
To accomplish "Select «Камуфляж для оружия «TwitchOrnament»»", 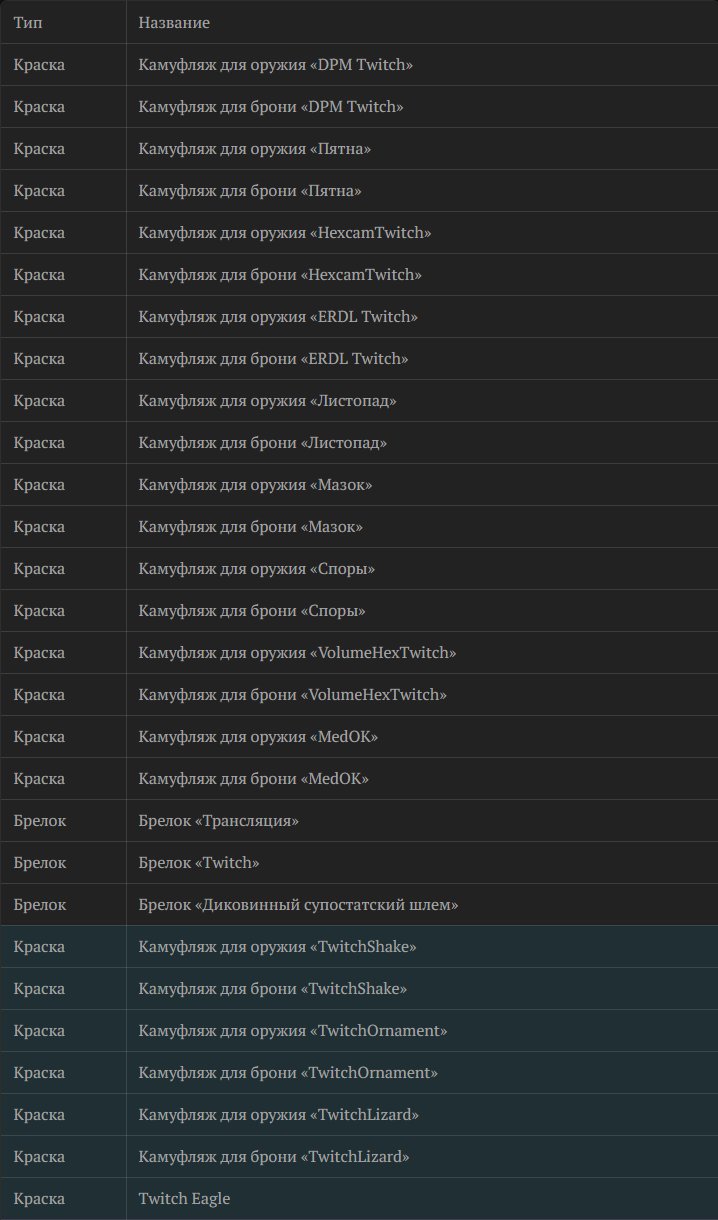I will coord(293,1031).
